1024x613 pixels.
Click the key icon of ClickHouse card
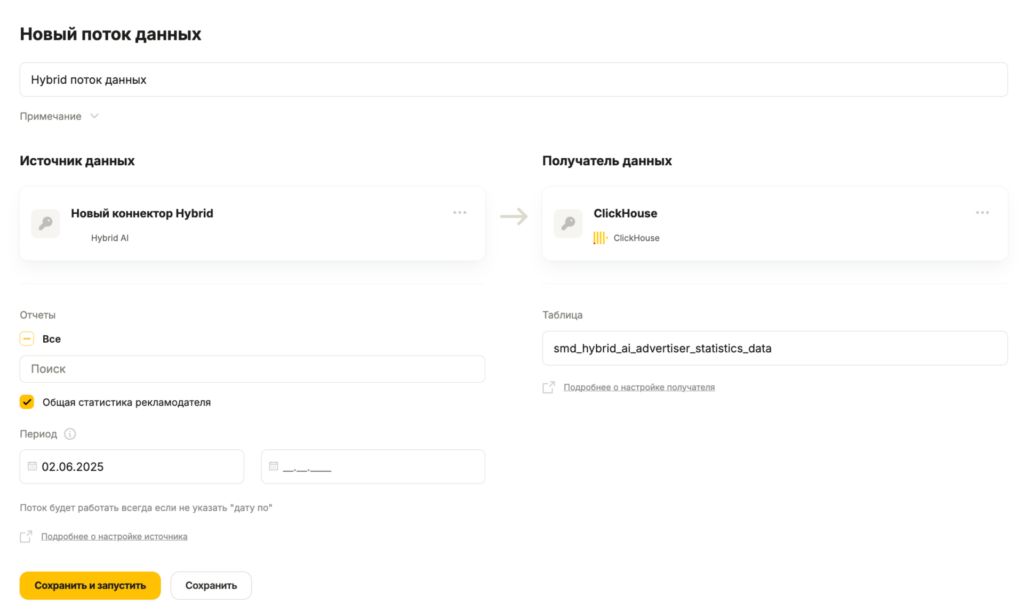click(568, 223)
